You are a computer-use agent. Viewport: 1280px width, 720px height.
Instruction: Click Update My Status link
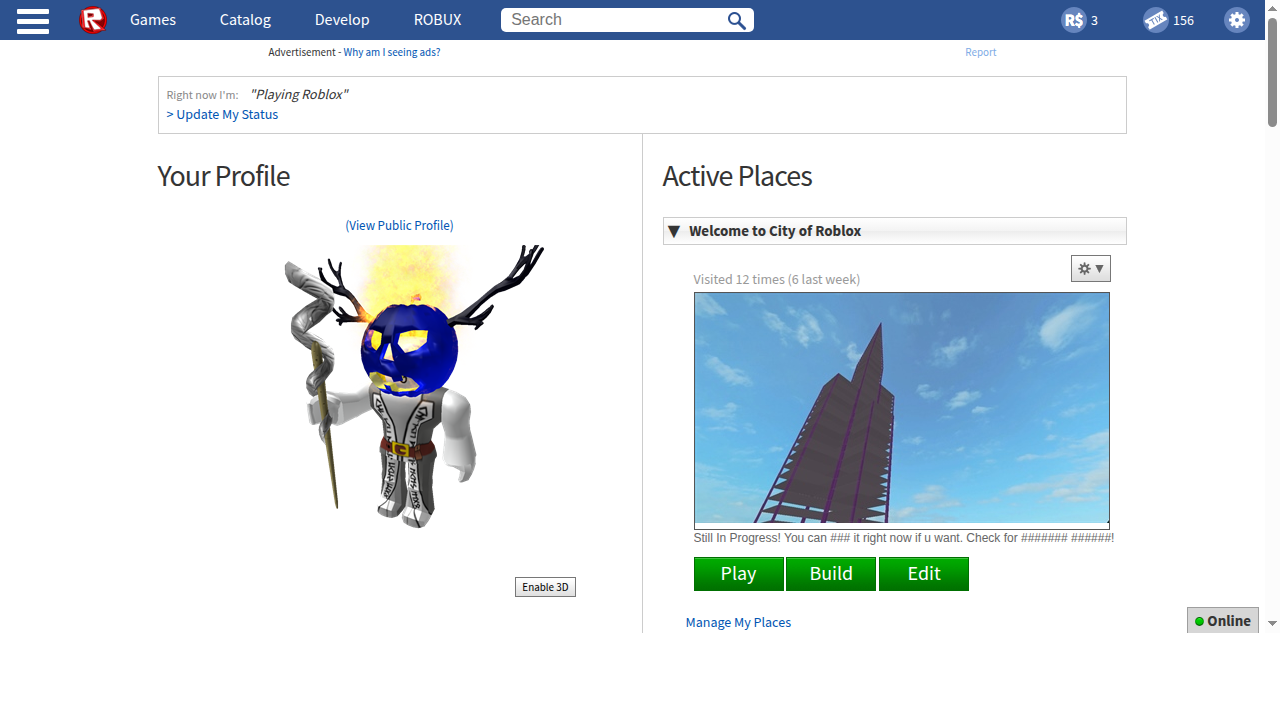222,115
